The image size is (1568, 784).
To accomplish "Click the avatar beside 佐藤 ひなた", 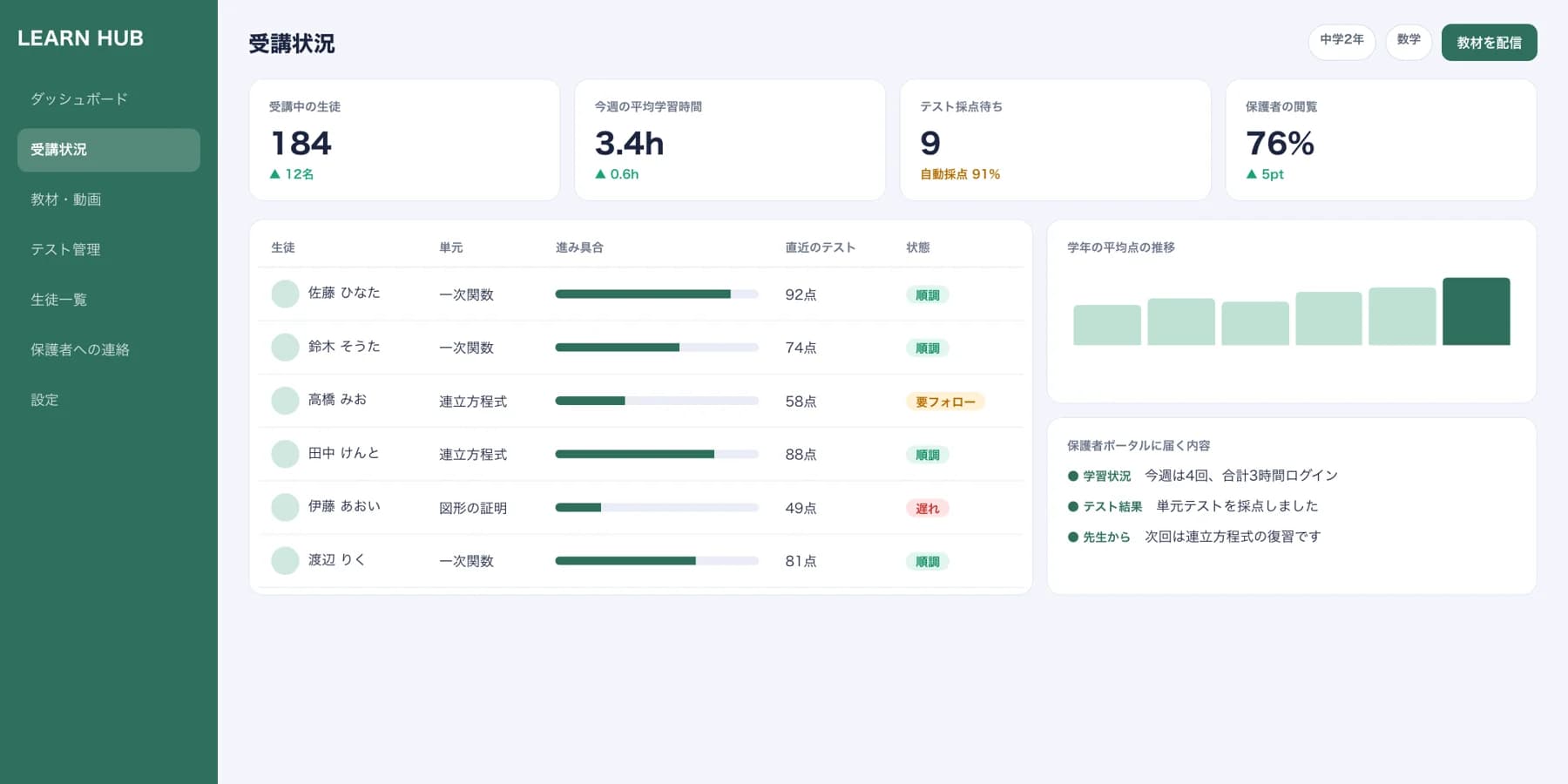I will [285, 294].
